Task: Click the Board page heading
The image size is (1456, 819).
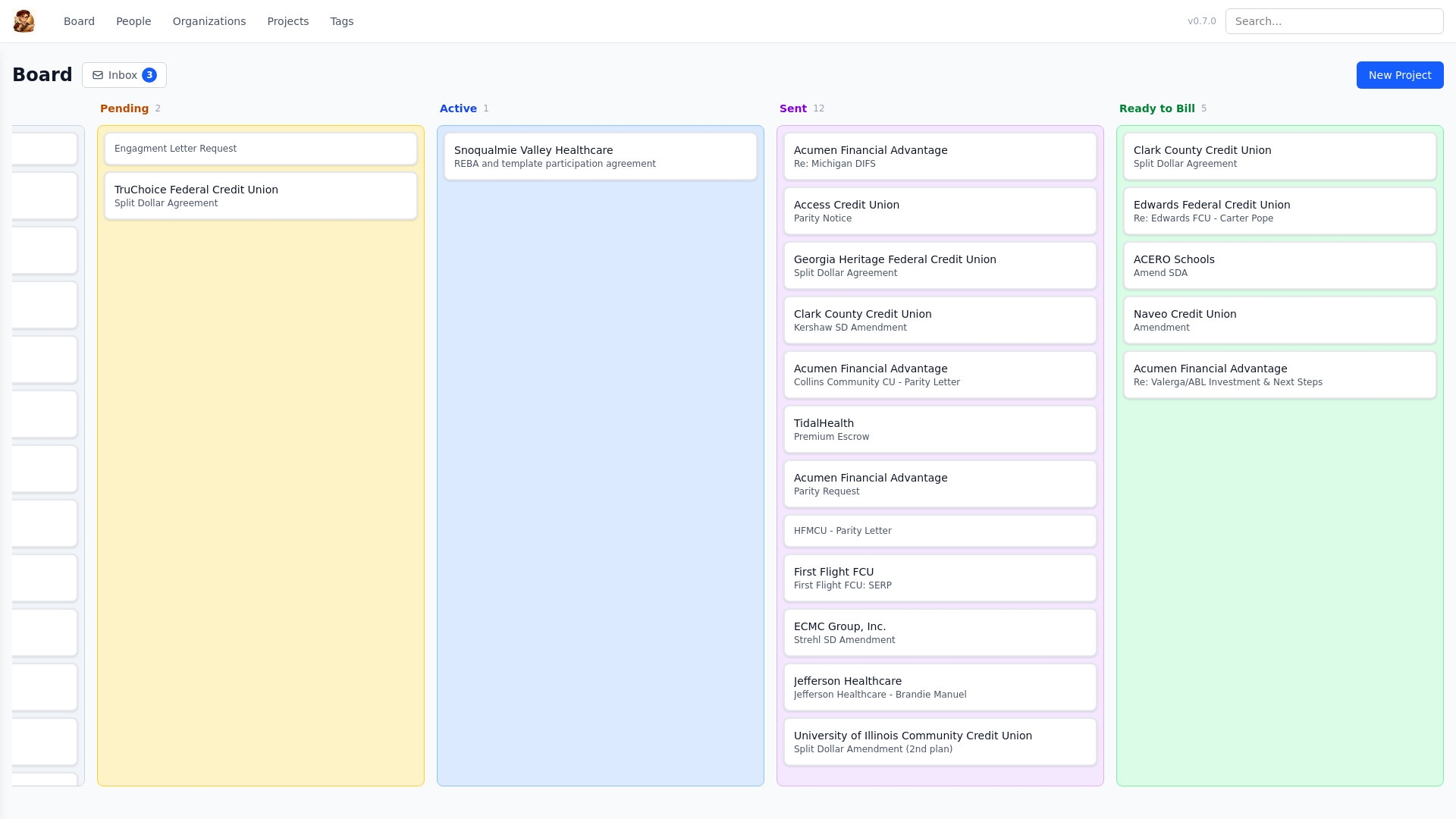Action: click(x=42, y=74)
